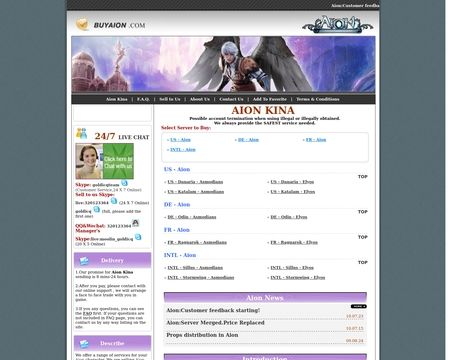450x360 pixels.
Task: Open FR - Ragnarok - Asmodians link
Action: pos(197,243)
